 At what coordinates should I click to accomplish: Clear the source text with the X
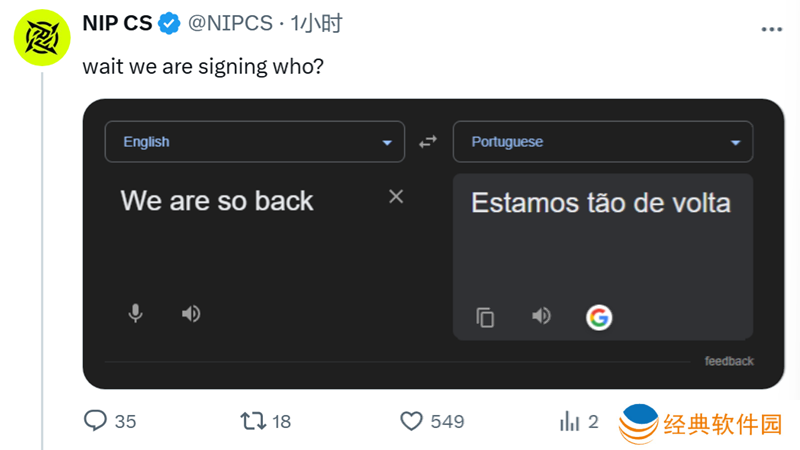[396, 196]
